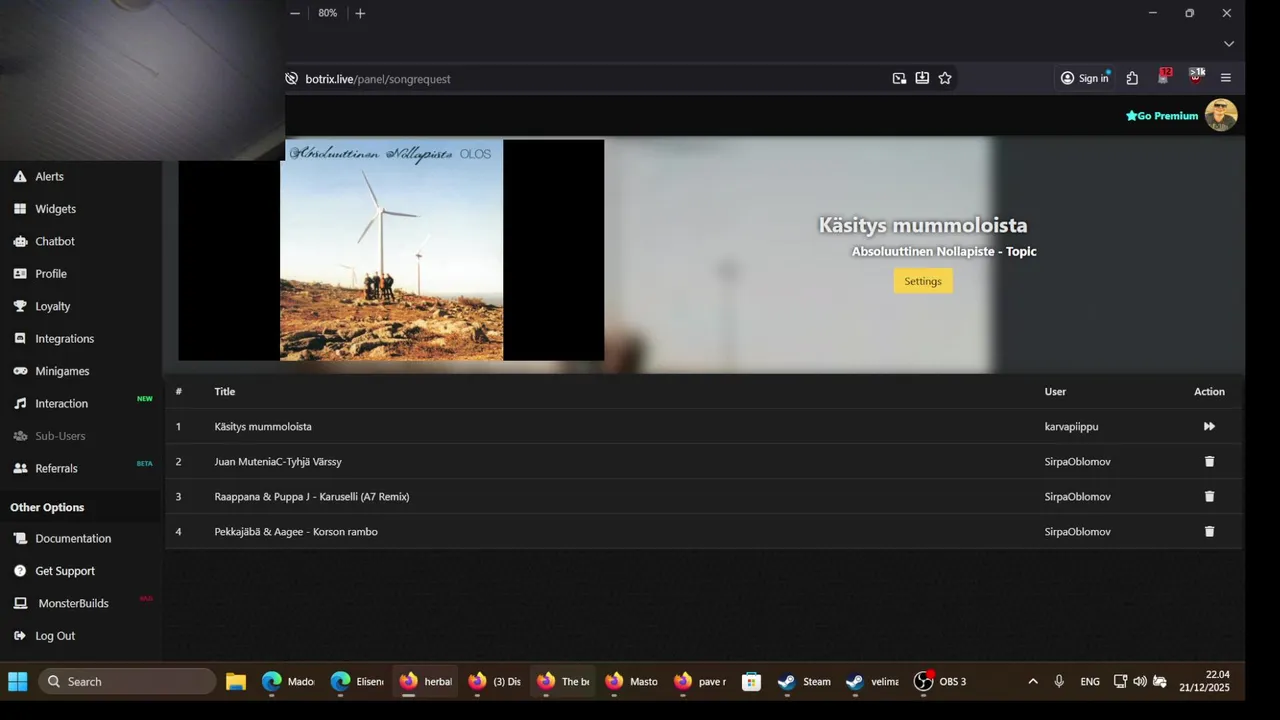Open the MonsterBuilds link
The height and width of the screenshot is (720, 1280).
(73, 603)
